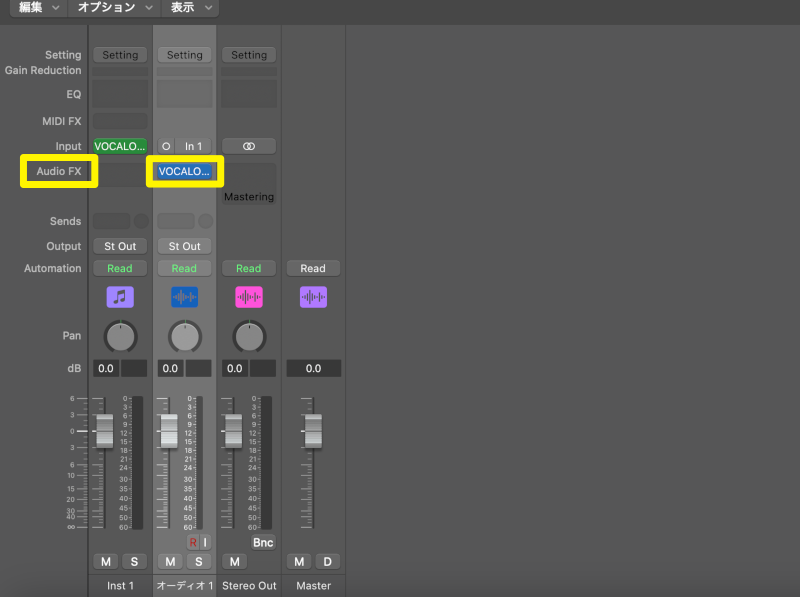Mute the Inst 1 channel strip
The height and width of the screenshot is (597, 800).
click(106, 562)
